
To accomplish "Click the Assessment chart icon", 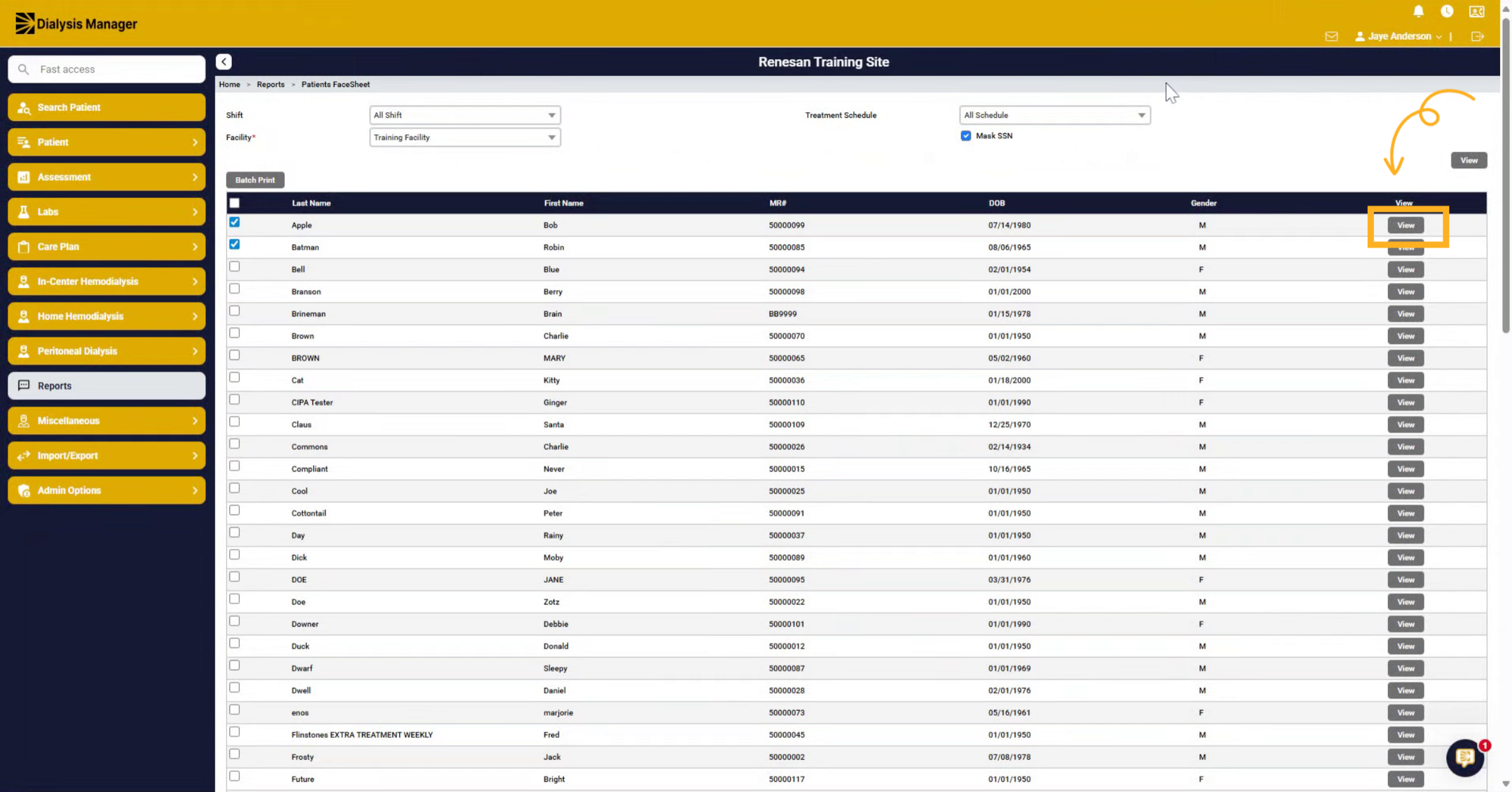I will (x=24, y=177).
